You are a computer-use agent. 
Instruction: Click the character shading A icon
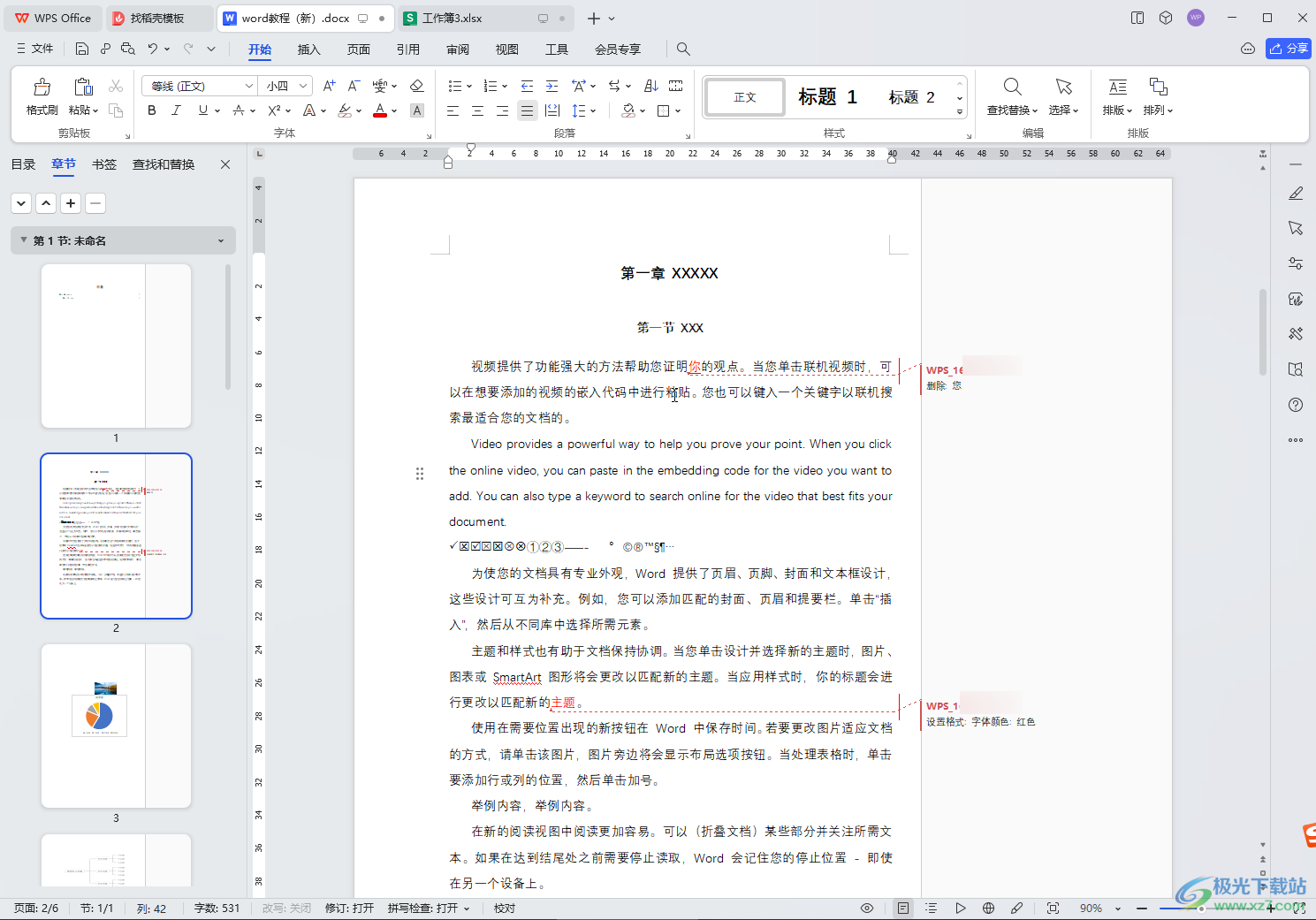pos(417,110)
